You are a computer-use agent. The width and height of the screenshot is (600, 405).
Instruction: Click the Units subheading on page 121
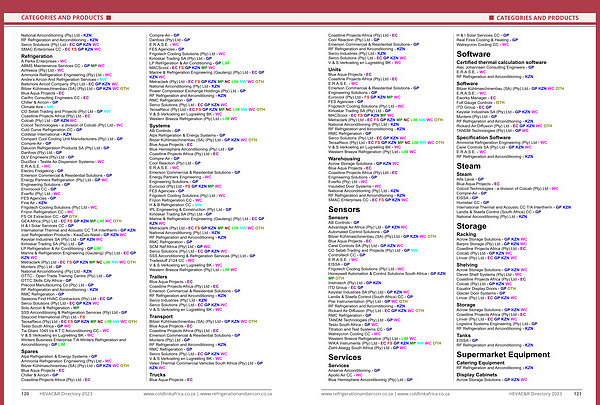click(x=334, y=70)
